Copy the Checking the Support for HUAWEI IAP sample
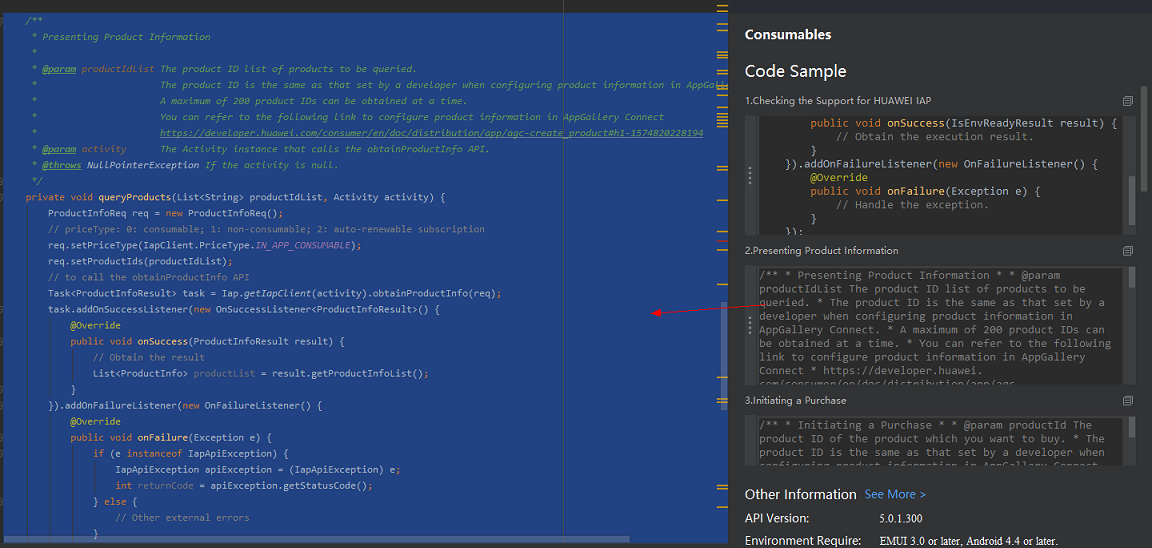Screen dimensions: 1152x548 (1128, 101)
